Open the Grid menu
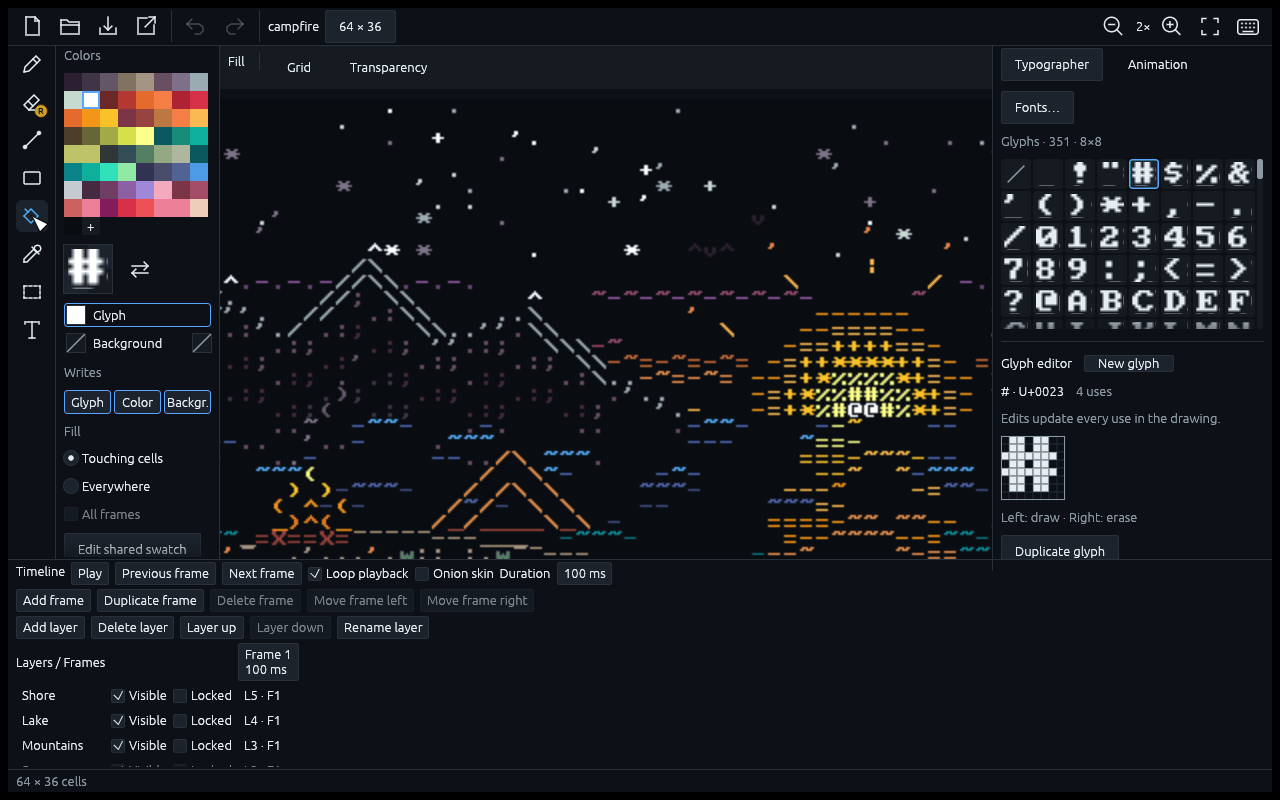Viewport: 1280px width, 800px height. click(x=299, y=67)
